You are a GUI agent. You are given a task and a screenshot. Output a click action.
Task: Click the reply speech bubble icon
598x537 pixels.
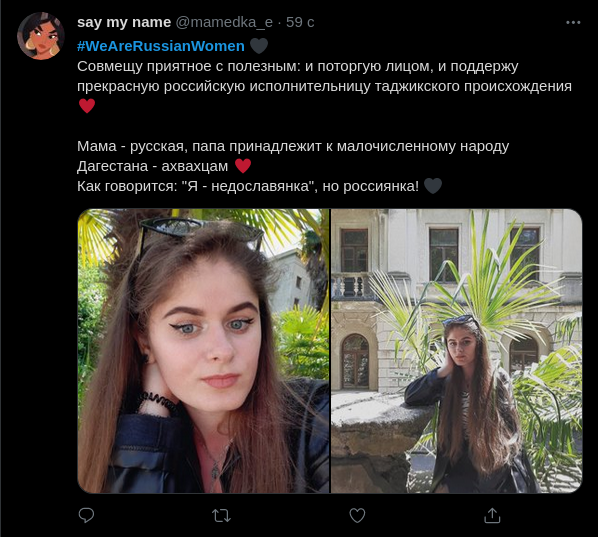click(86, 515)
